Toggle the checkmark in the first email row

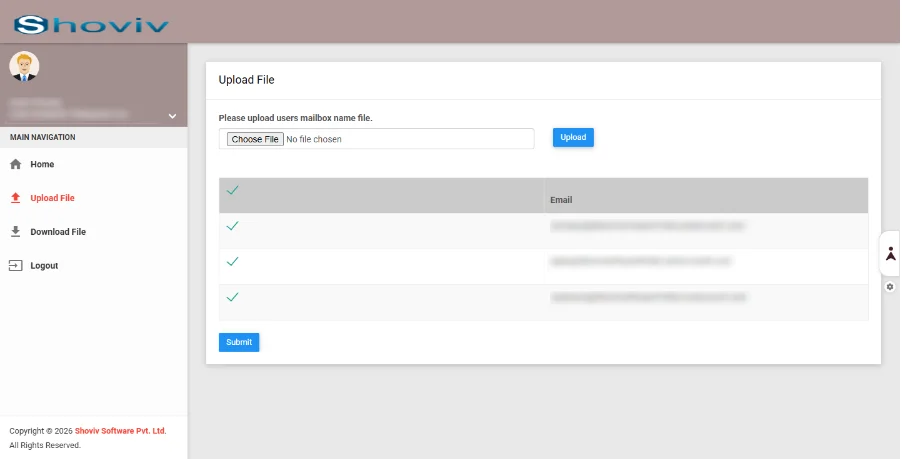[x=232, y=226]
